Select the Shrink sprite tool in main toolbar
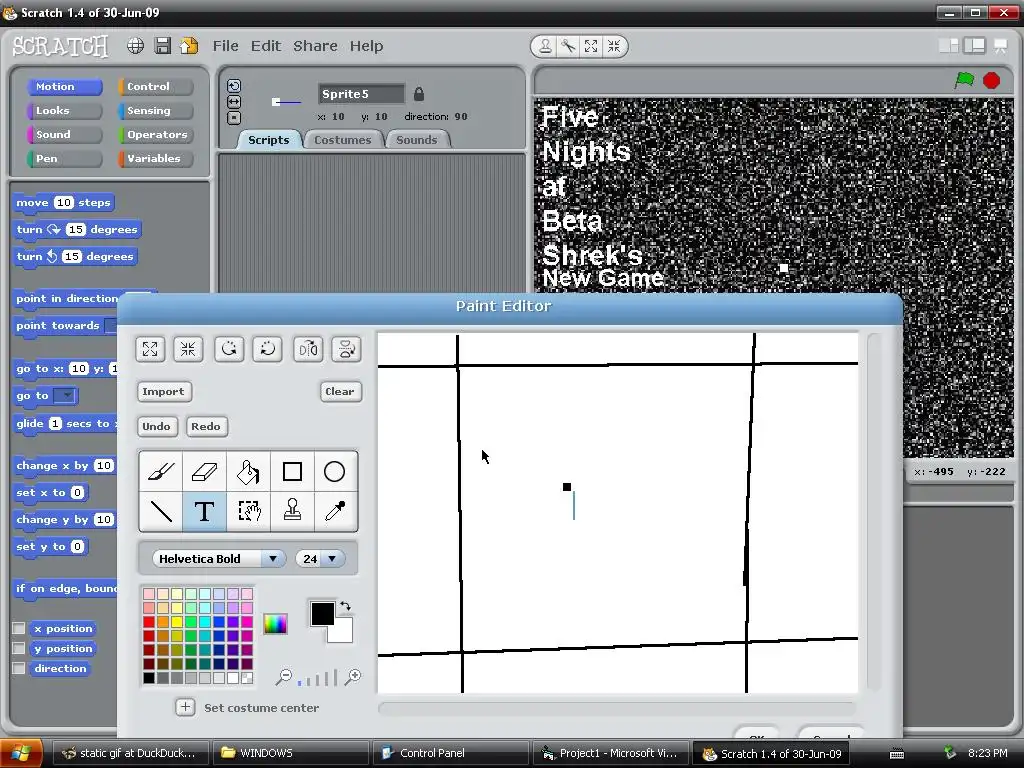Image resolution: width=1024 pixels, height=768 pixels. [614, 46]
